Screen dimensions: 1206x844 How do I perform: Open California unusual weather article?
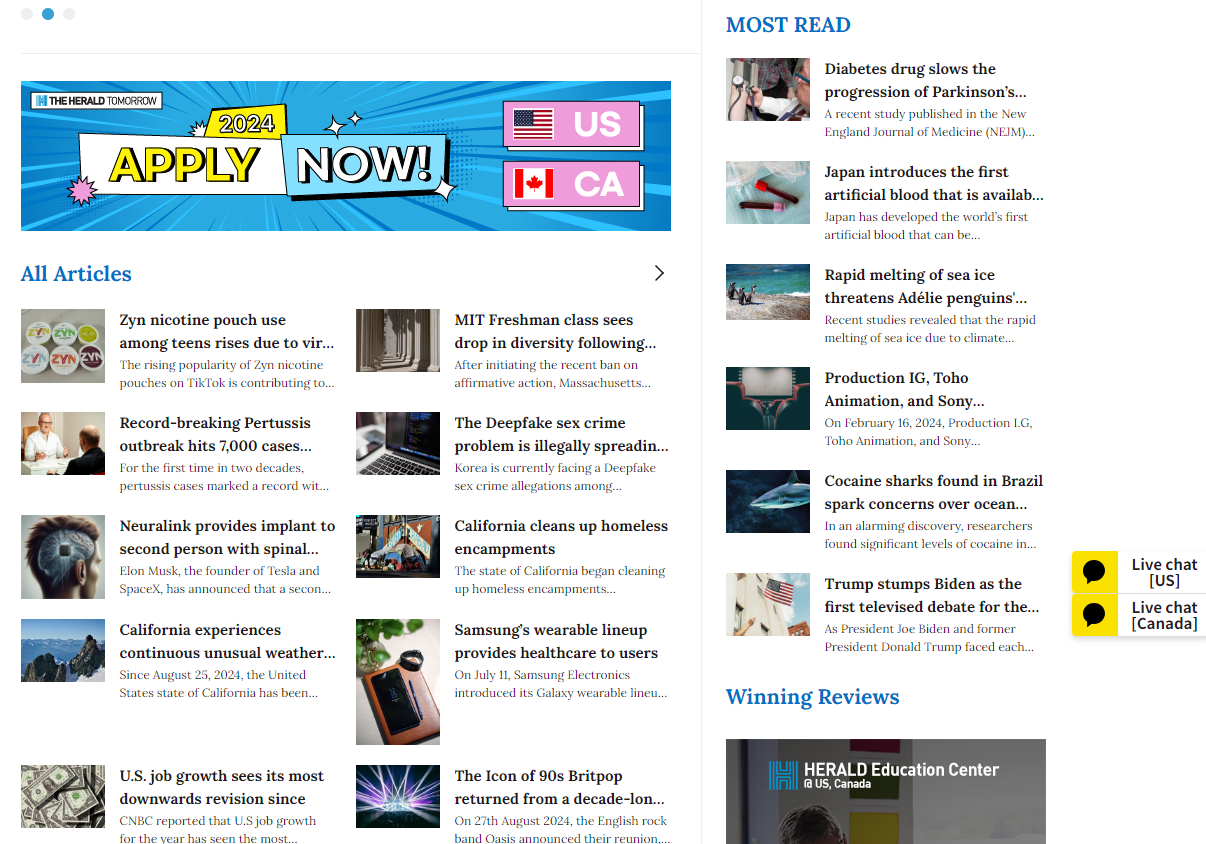228,641
